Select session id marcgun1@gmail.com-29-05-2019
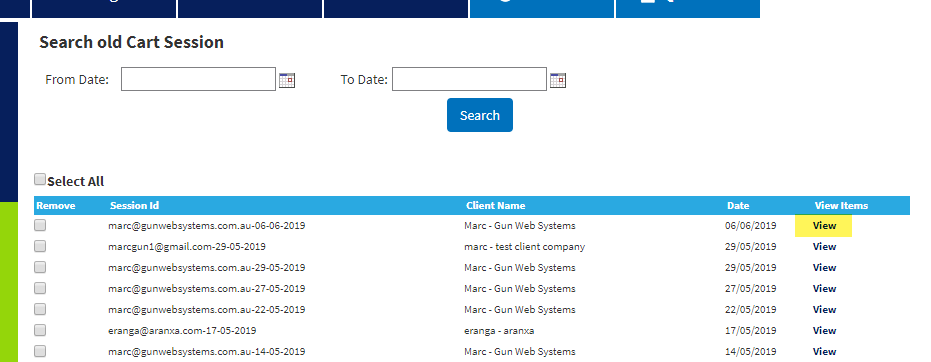 pyautogui.click(x=186, y=246)
